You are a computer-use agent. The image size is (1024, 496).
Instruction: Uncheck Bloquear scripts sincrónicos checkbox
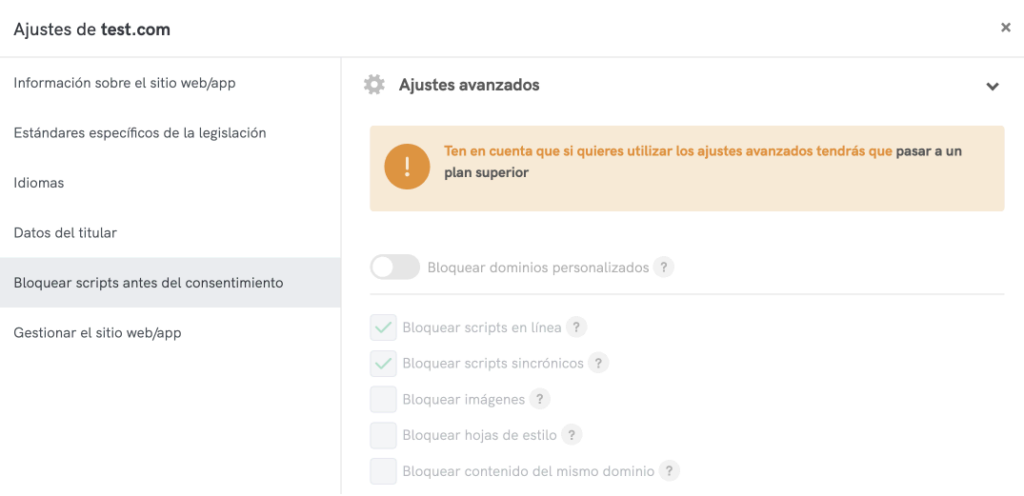coord(383,363)
